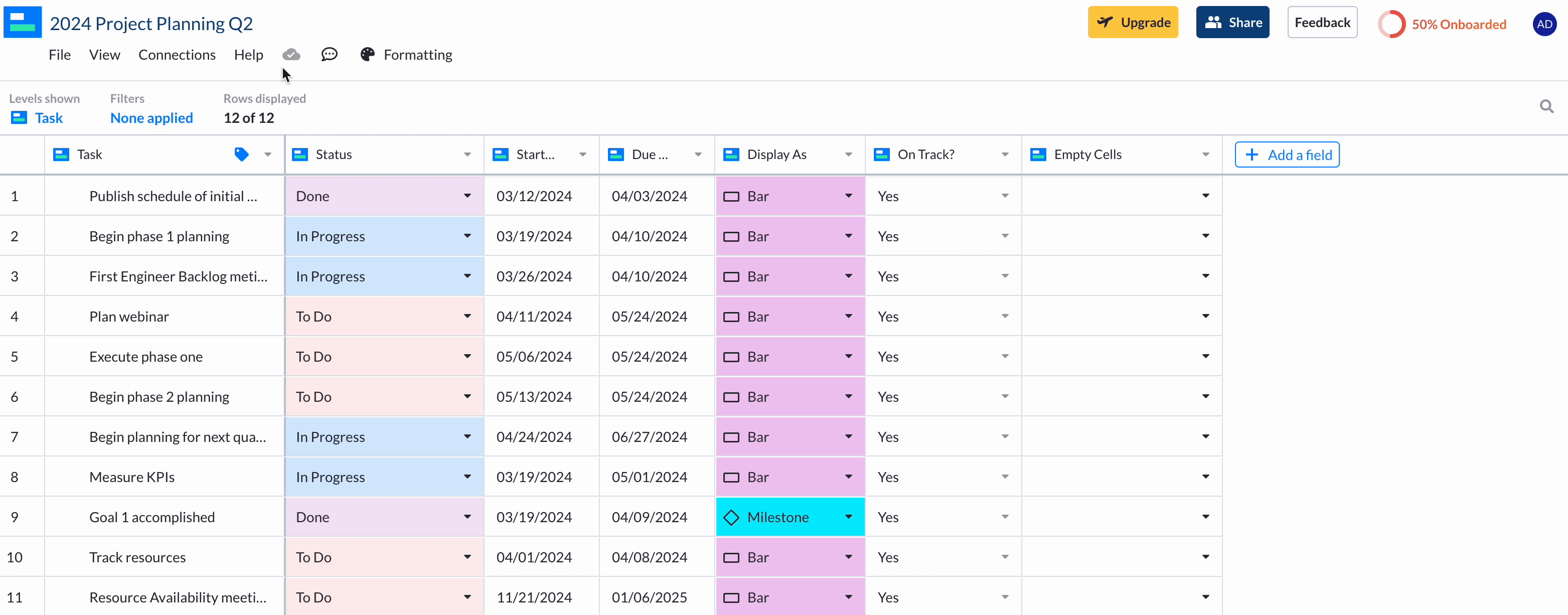Click the airplane icon on the Upgrade button
The image size is (1568, 615).
click(1107, 22)
